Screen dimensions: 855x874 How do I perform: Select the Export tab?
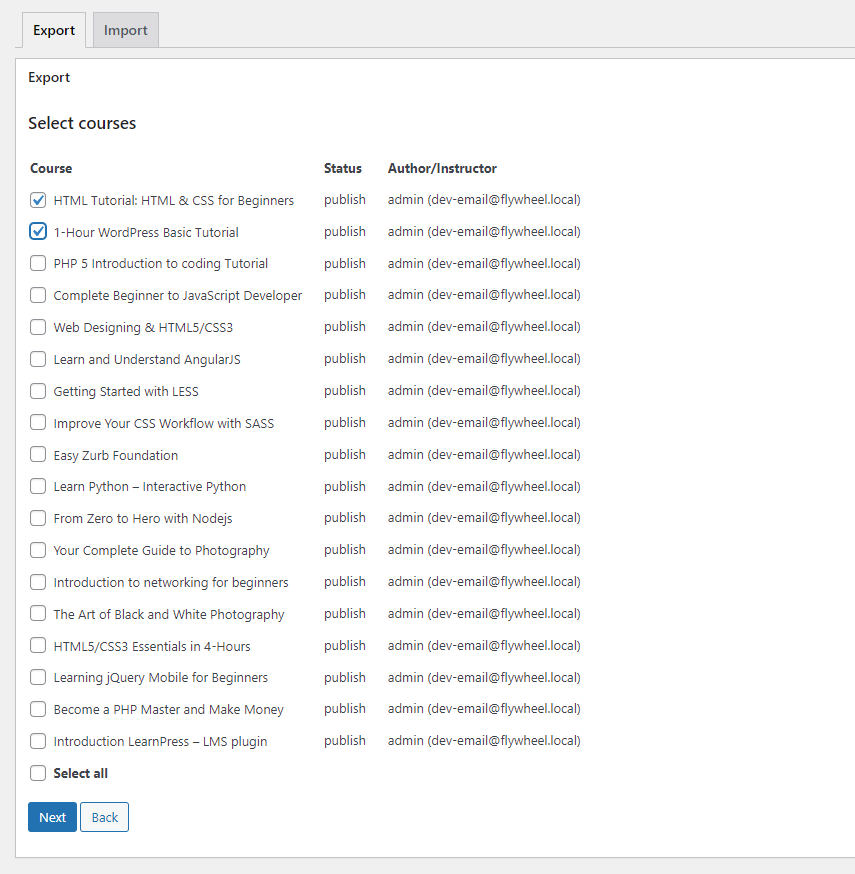coord(54,30)
